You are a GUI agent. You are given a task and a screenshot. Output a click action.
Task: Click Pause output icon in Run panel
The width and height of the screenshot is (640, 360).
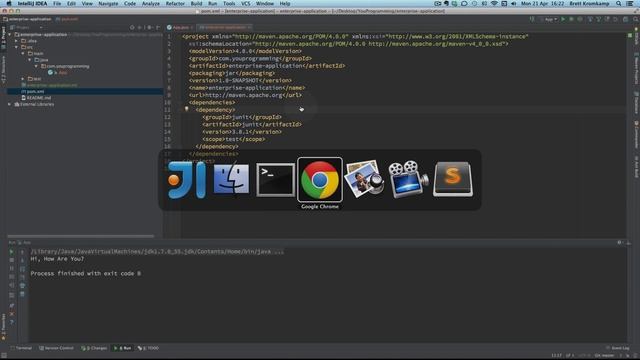point(11,269)
